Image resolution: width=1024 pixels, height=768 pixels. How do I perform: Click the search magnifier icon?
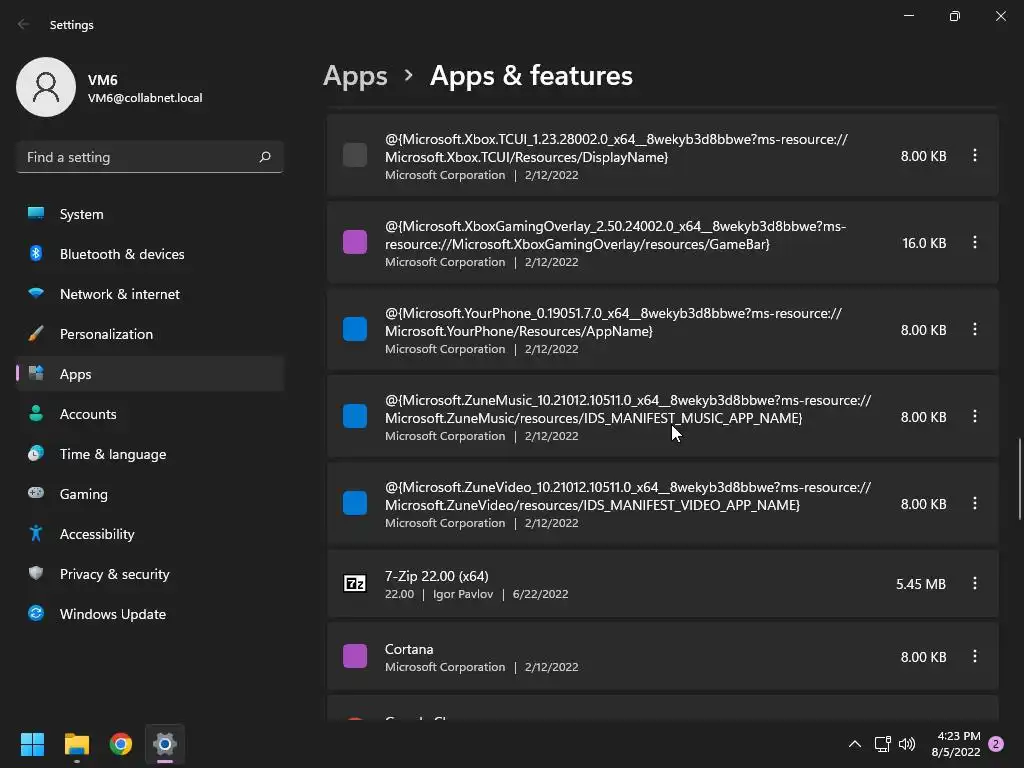point(265,157)
